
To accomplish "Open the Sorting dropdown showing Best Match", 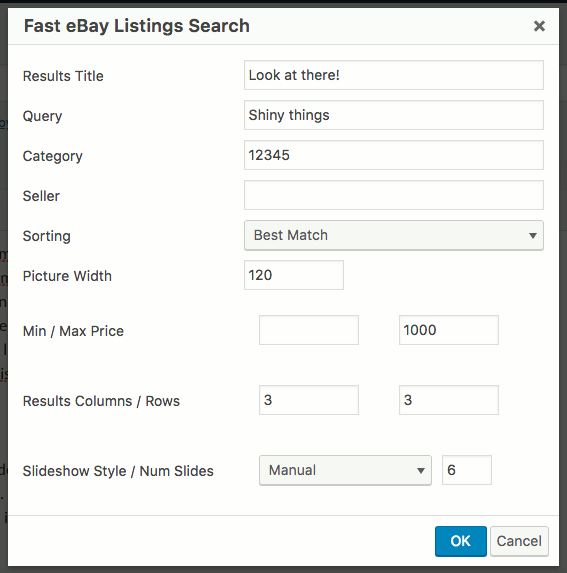I will click(x=394, y=235).
